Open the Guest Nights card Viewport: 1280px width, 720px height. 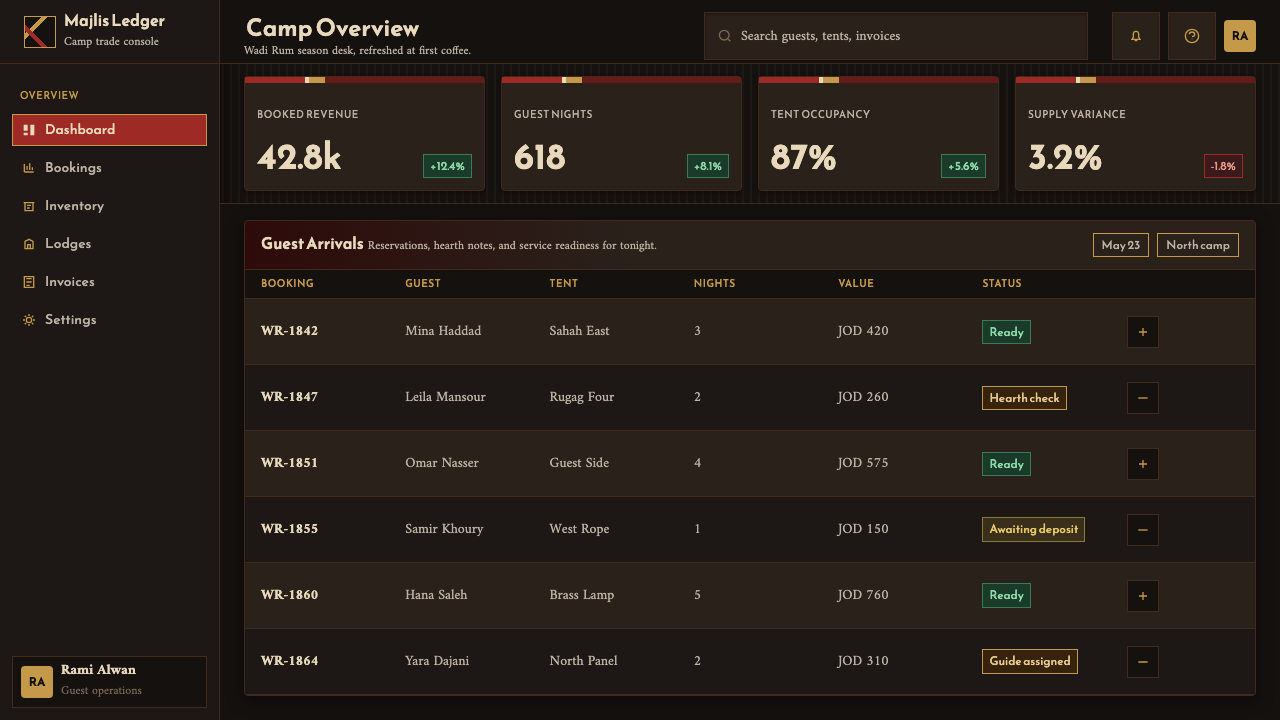(x=621, y=133)
